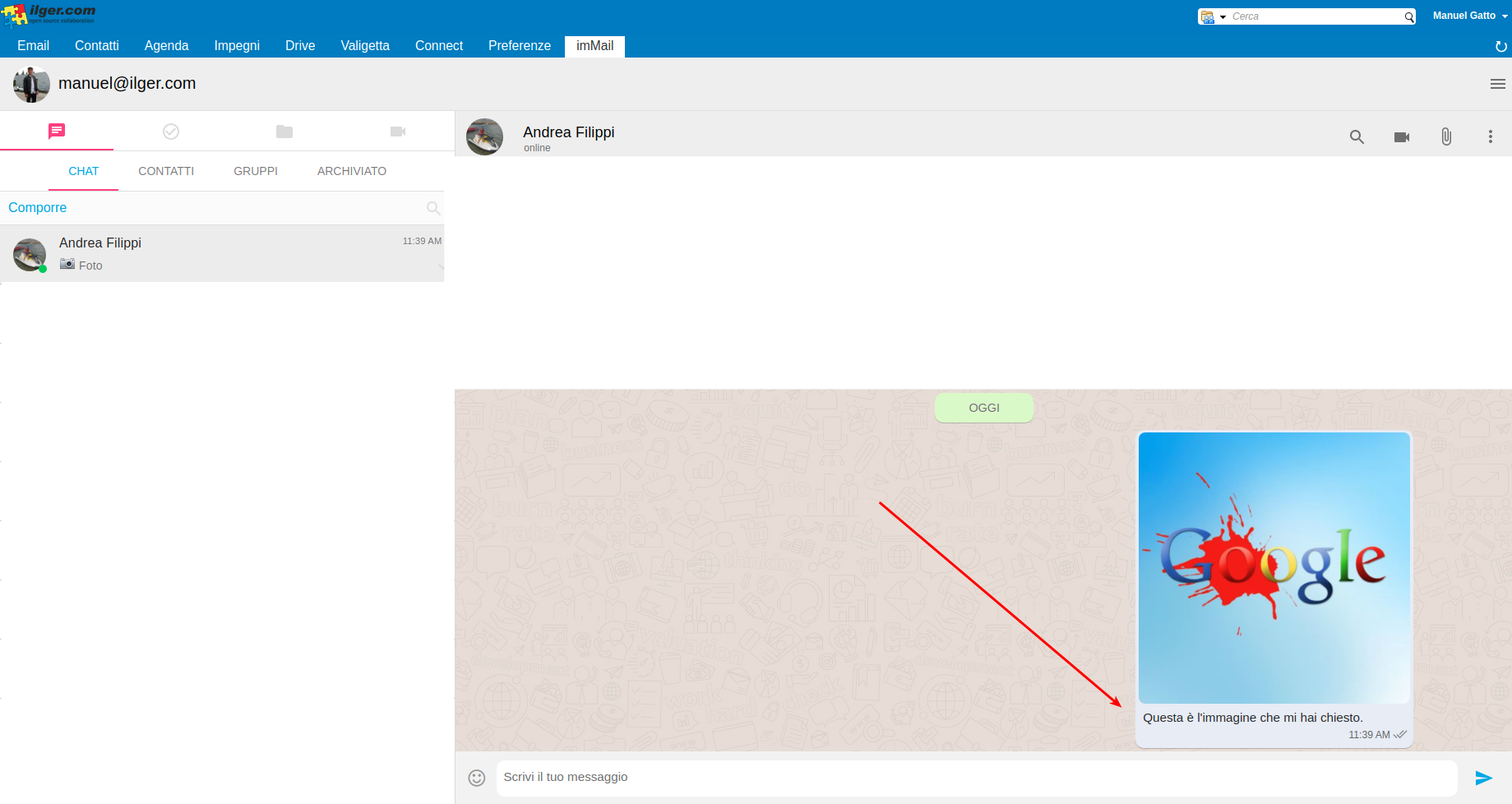Click the Comporre link

pyautogui.click(x=38, y=208)
